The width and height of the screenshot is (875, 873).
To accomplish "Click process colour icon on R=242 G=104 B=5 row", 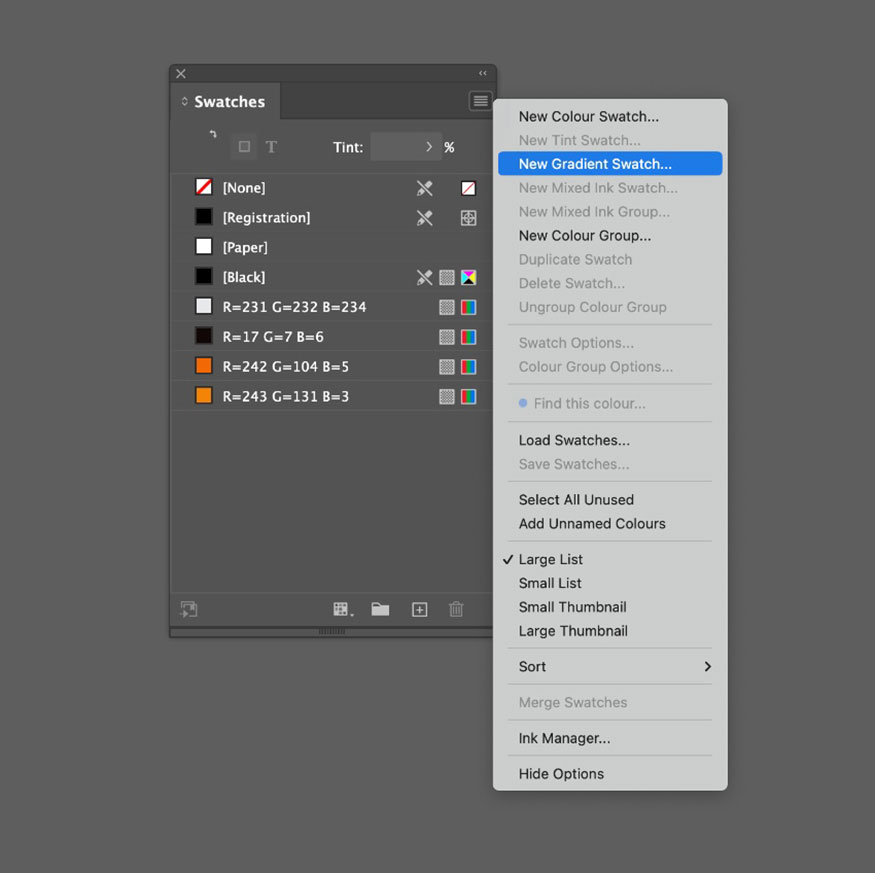I will point(446,367).
